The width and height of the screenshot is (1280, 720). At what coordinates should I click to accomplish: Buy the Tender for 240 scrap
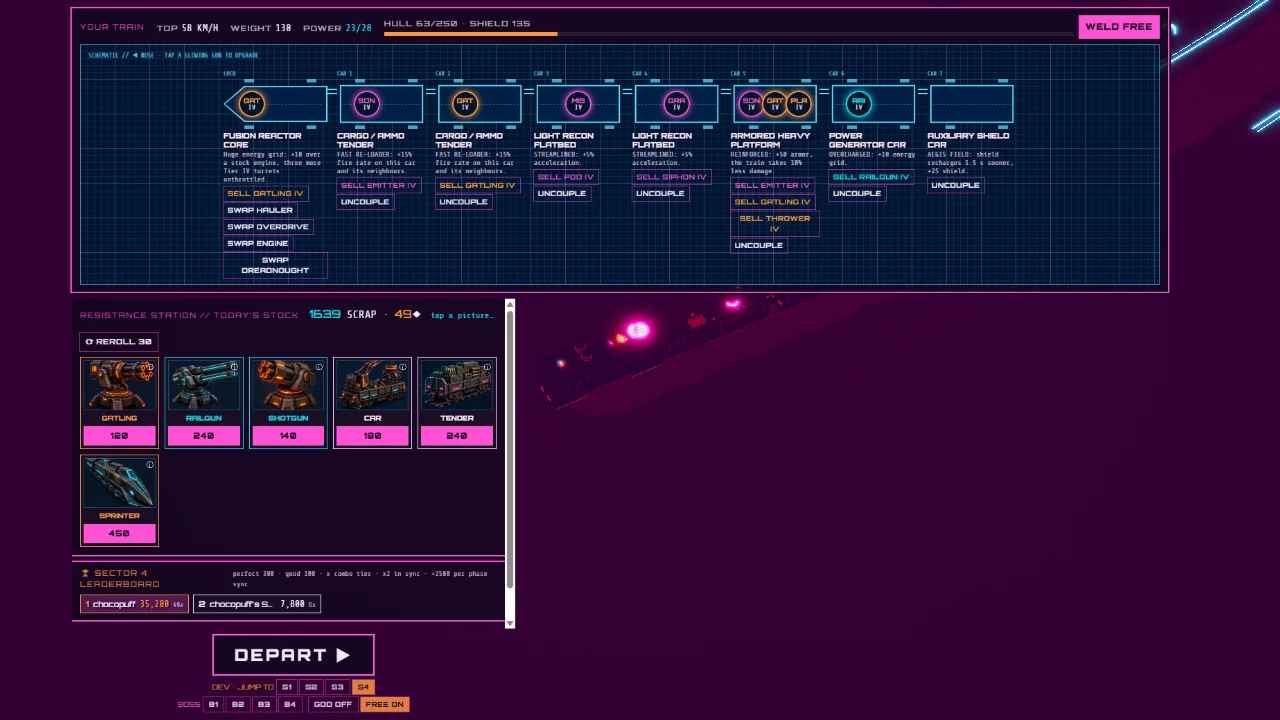(x=456, y=435)
